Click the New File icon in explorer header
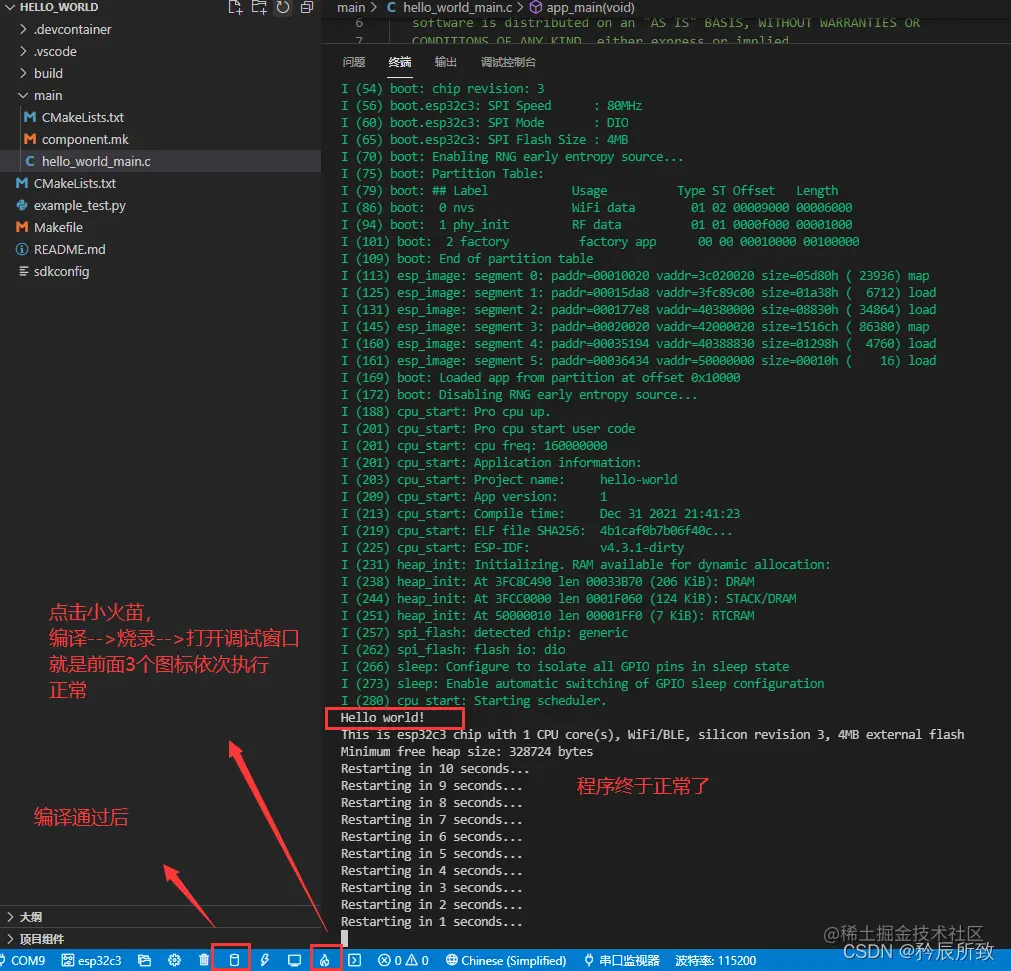The image size is (1011, 971). click(x=235, y=8)
